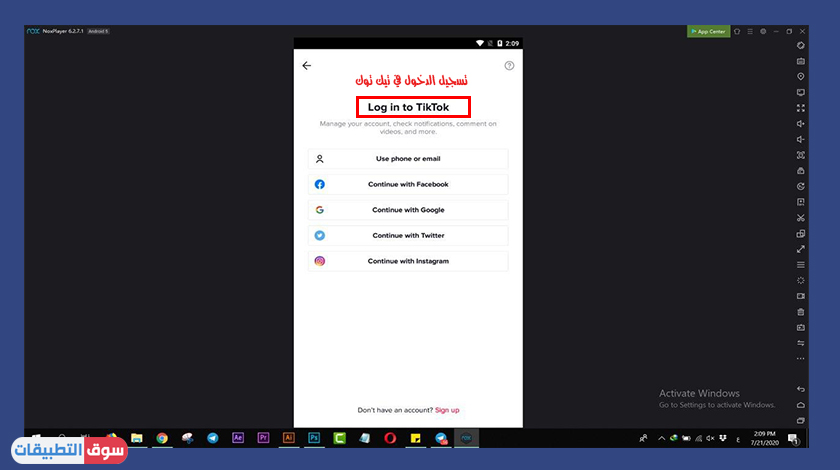Open the add APK file icon
The image size is (840, 470).
coord(800,202)
